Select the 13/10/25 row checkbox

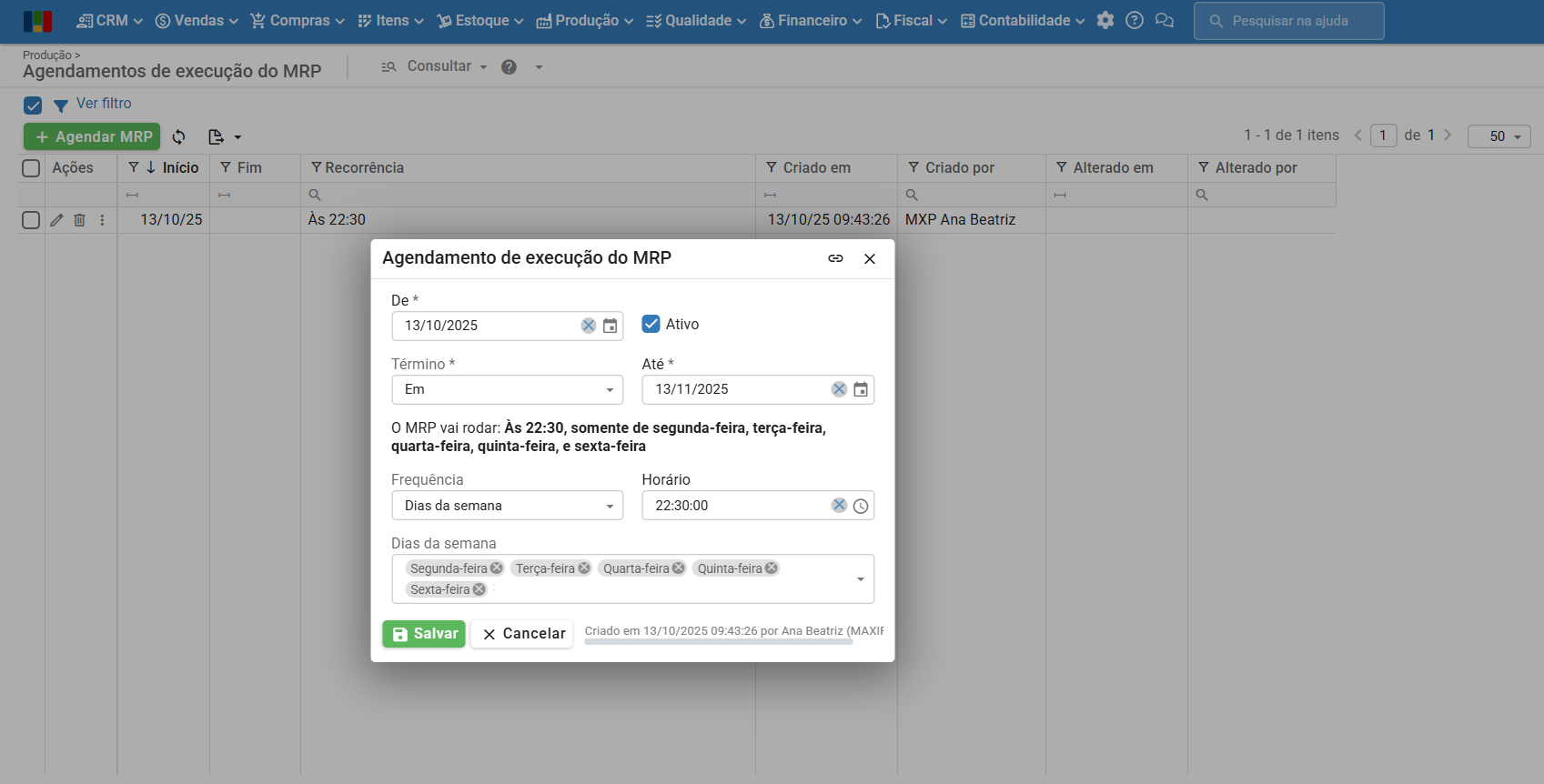pyautogui.click(x=31, y=220)
